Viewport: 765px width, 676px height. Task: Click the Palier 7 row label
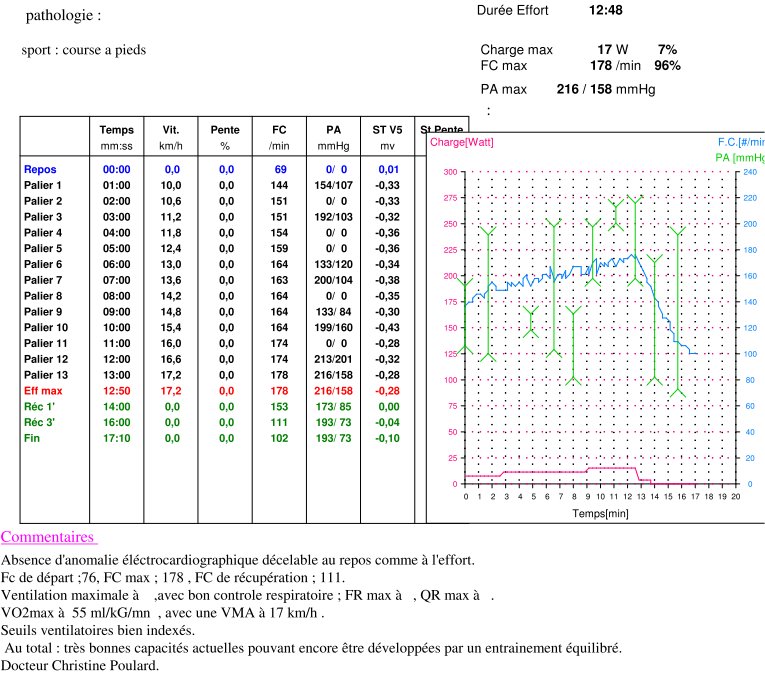[x=43, y=280]
